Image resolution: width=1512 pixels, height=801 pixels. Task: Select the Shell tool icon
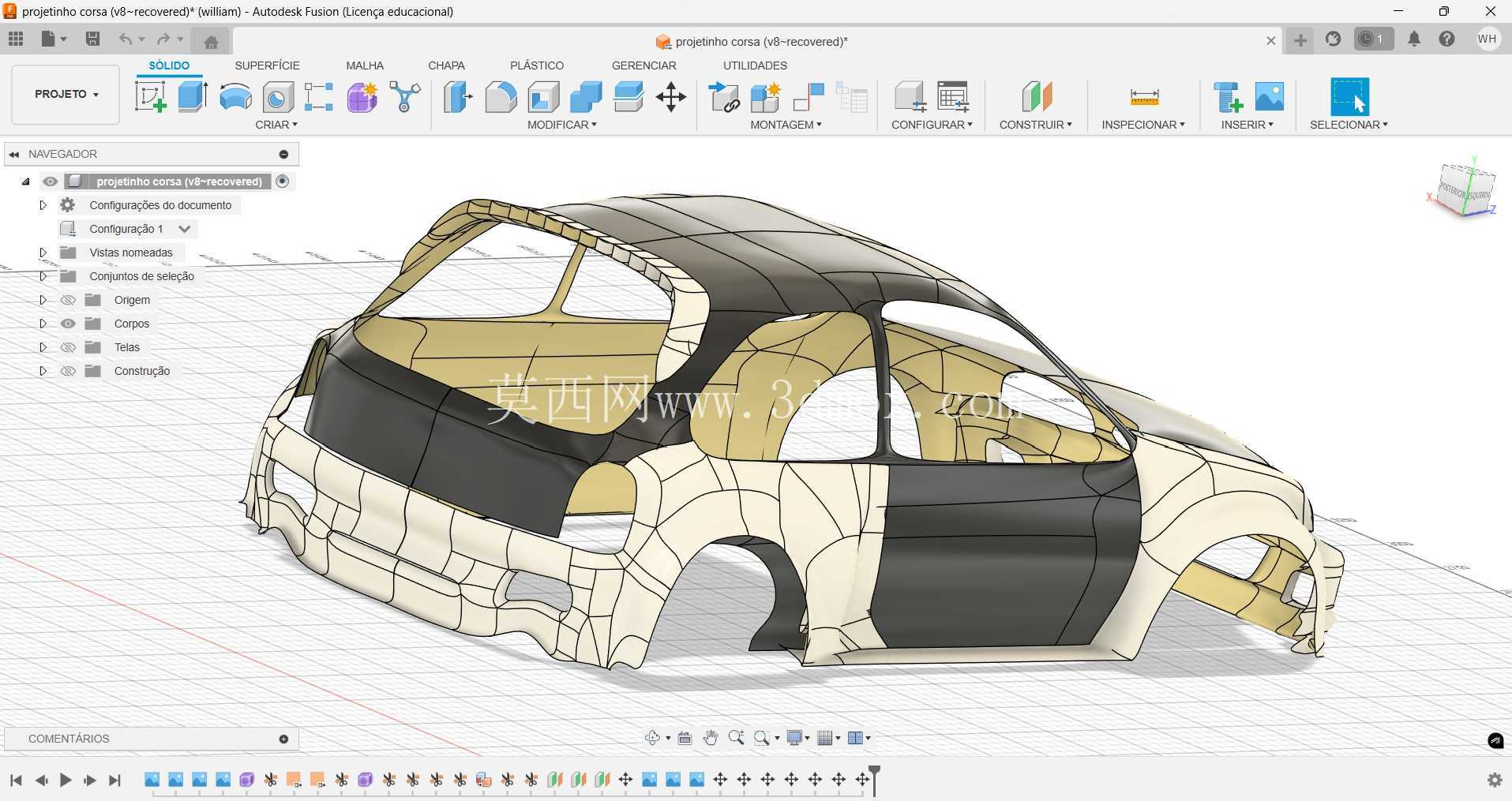(x=544, y=97)
